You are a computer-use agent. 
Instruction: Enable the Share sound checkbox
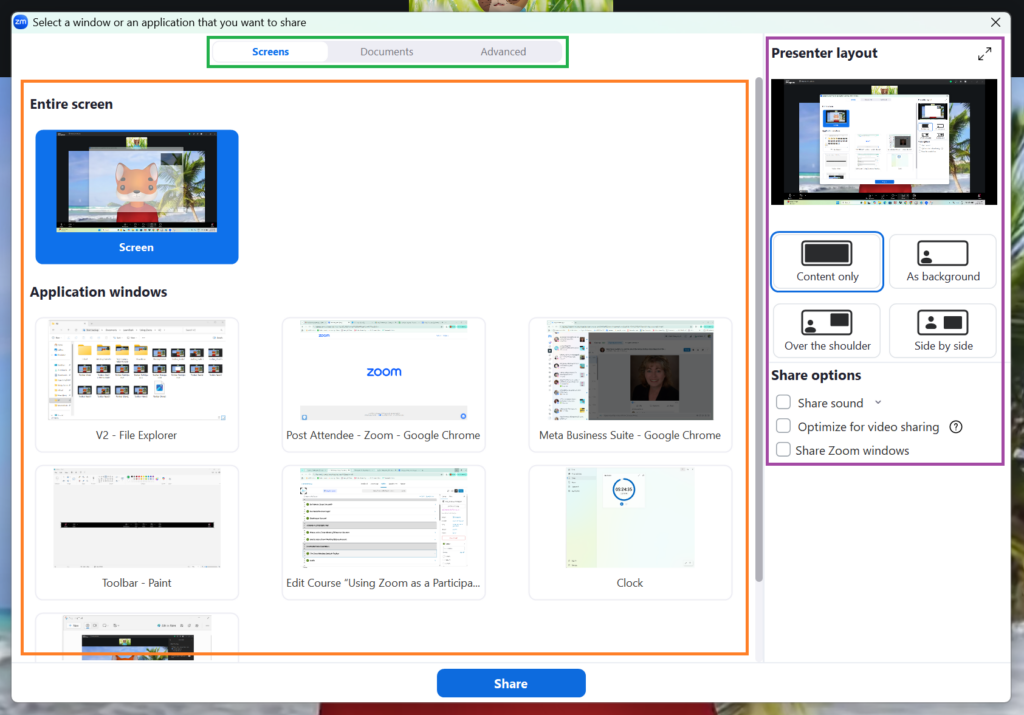783,402
